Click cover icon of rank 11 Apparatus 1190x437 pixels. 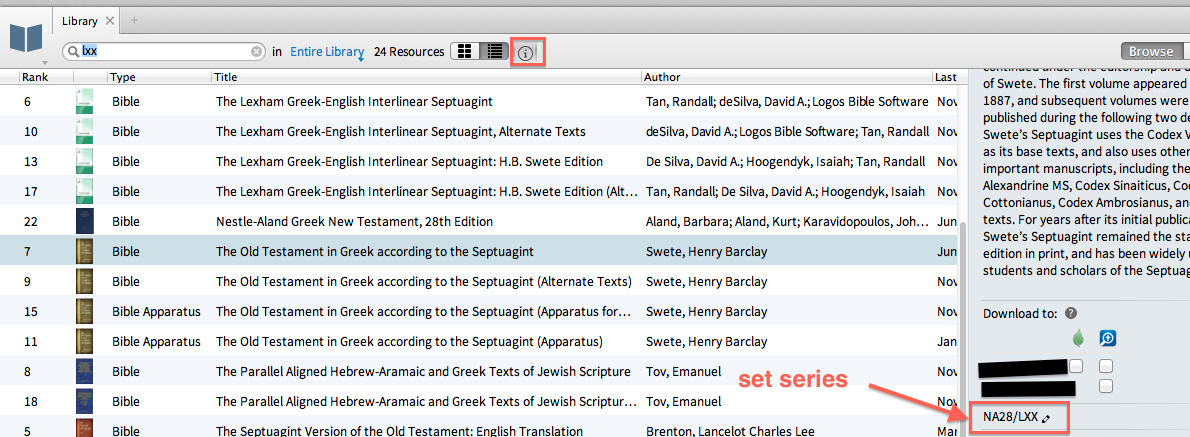(x=84, y=341)
